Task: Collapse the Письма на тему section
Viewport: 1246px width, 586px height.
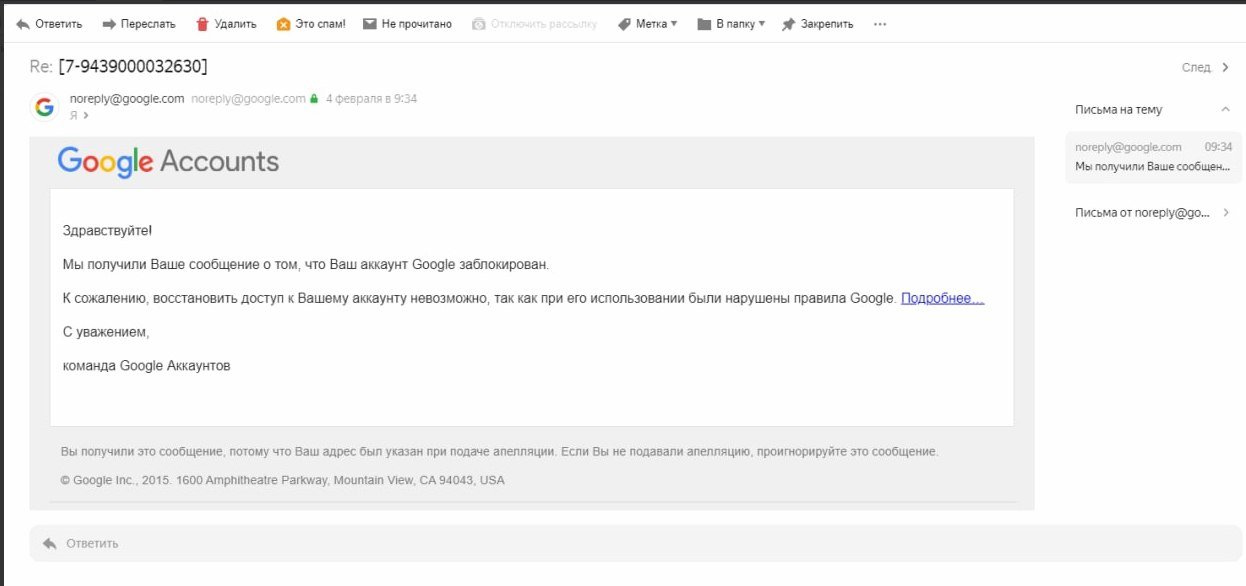Action: 1225,110
